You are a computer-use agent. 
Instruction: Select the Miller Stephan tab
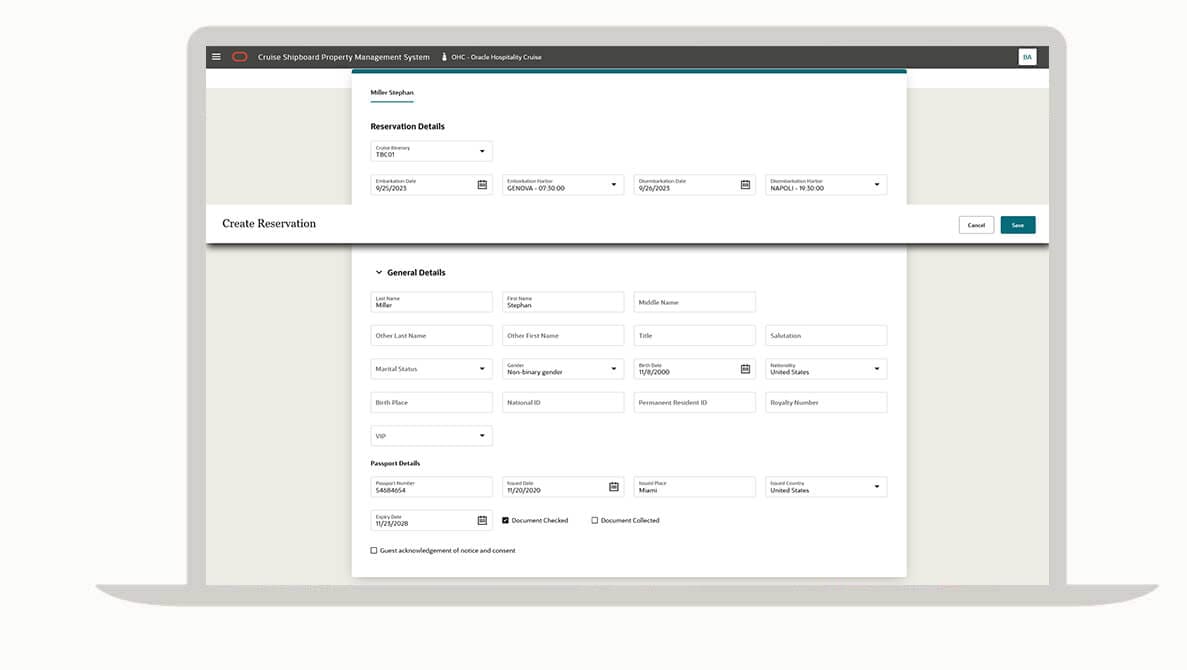pyautogui.click(x=392, y=93)
